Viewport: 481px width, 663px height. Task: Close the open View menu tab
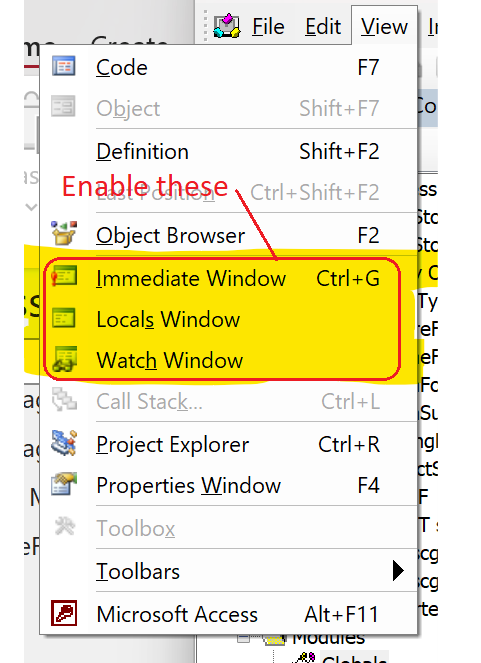tap(384, 26)
